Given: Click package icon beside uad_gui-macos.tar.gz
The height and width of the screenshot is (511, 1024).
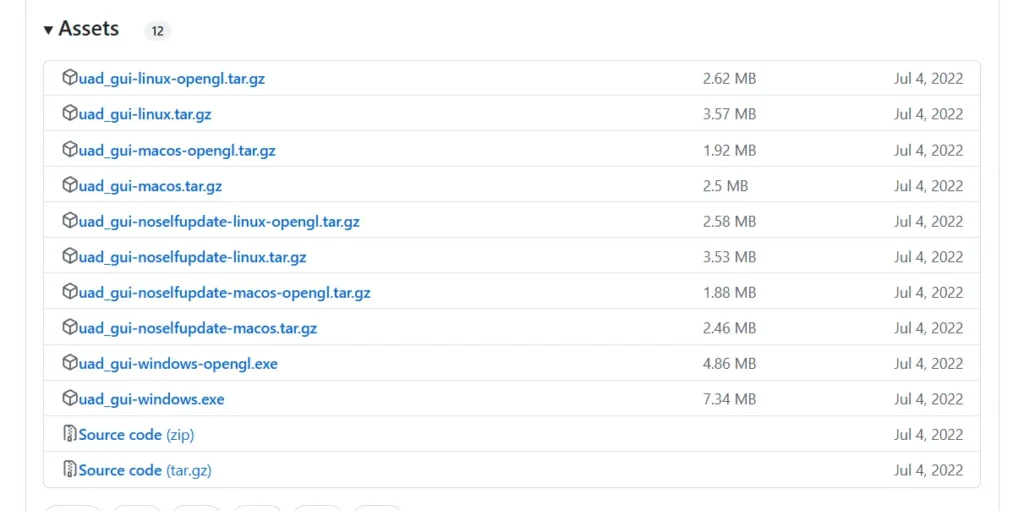Looking at the screenshot, I should click(69, 185).
